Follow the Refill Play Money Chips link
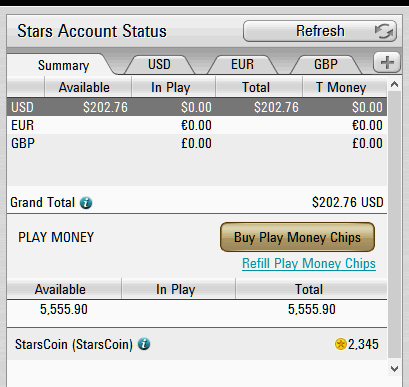 [x=309, y=263]
